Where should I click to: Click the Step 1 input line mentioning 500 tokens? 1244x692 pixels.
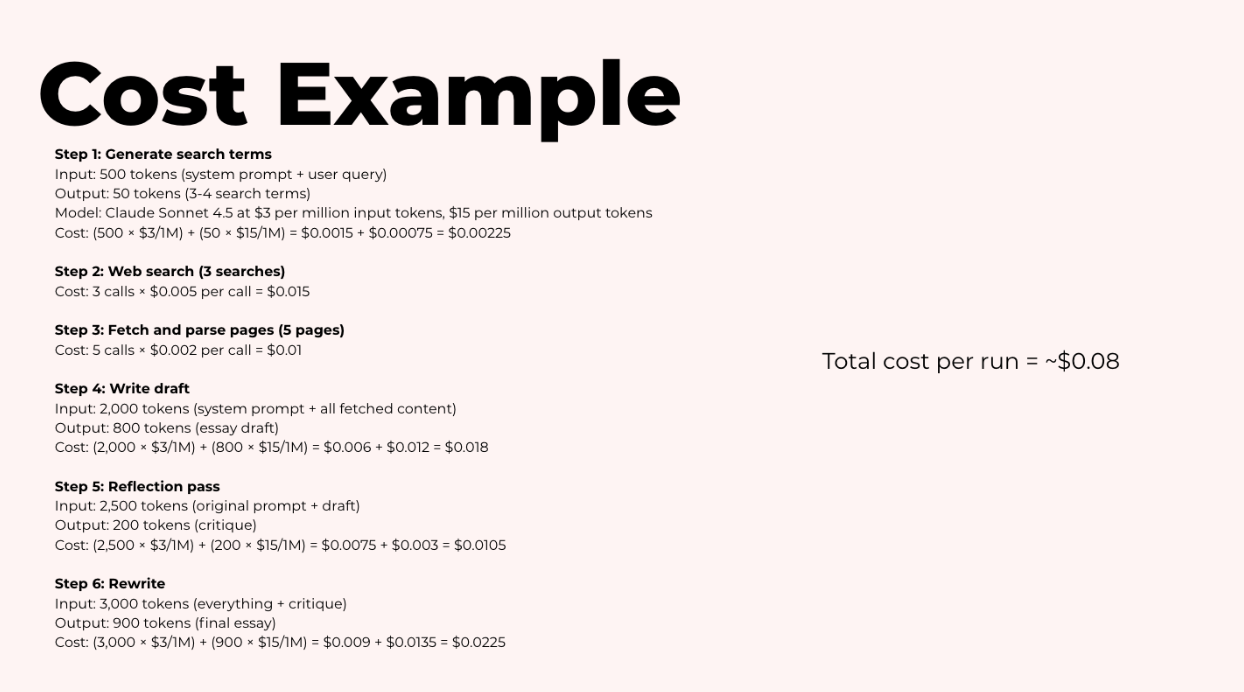point(220,174)
